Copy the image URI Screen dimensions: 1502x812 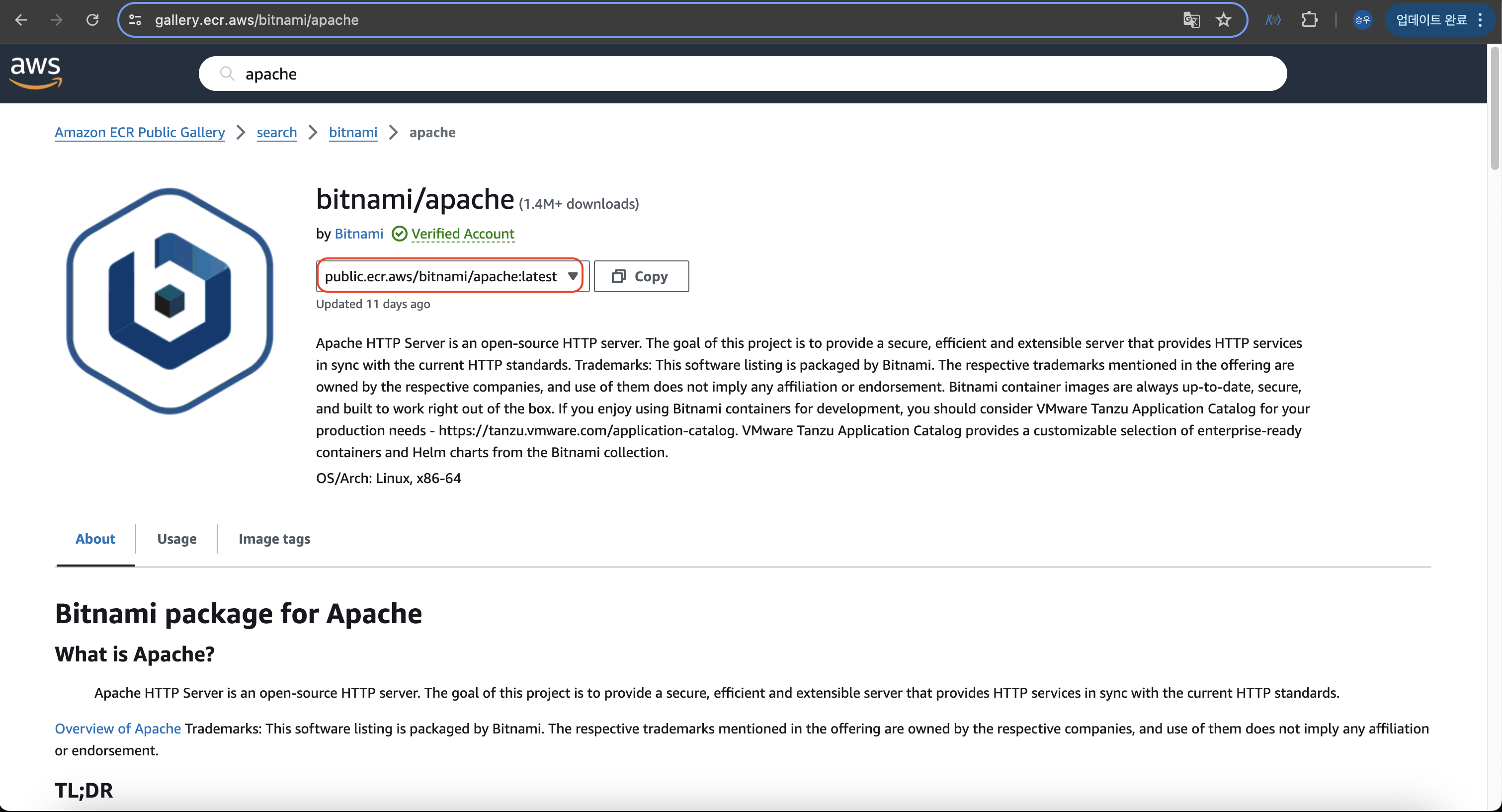tap(641, 276)
